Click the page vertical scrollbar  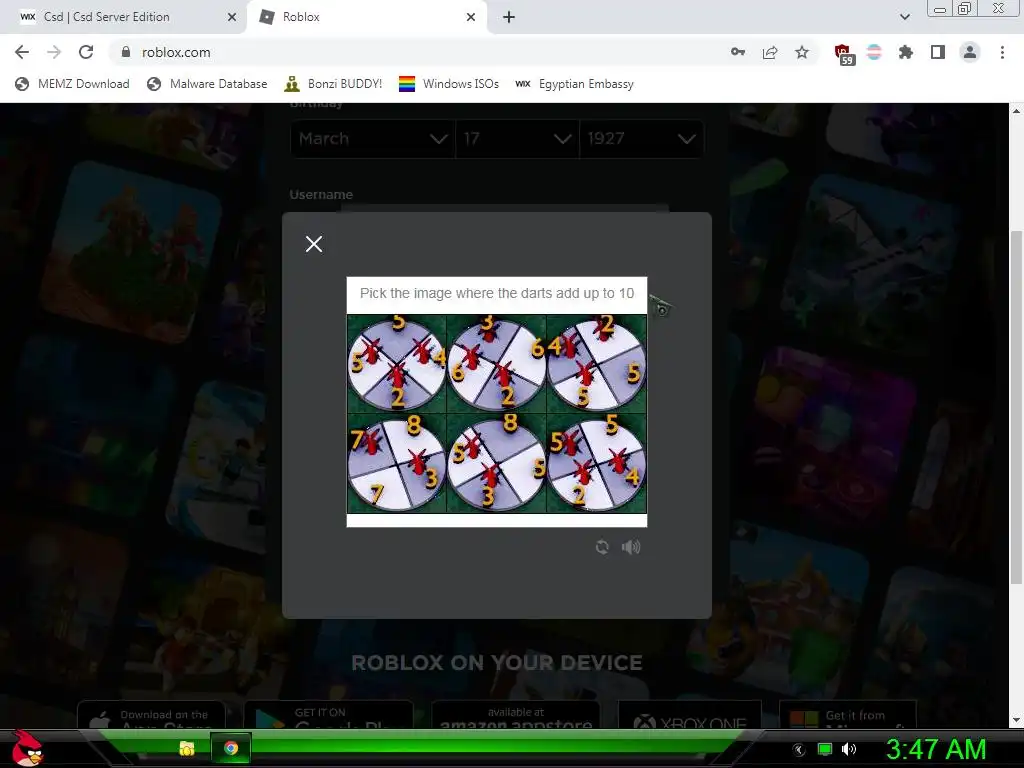(x=1016, y=406)
